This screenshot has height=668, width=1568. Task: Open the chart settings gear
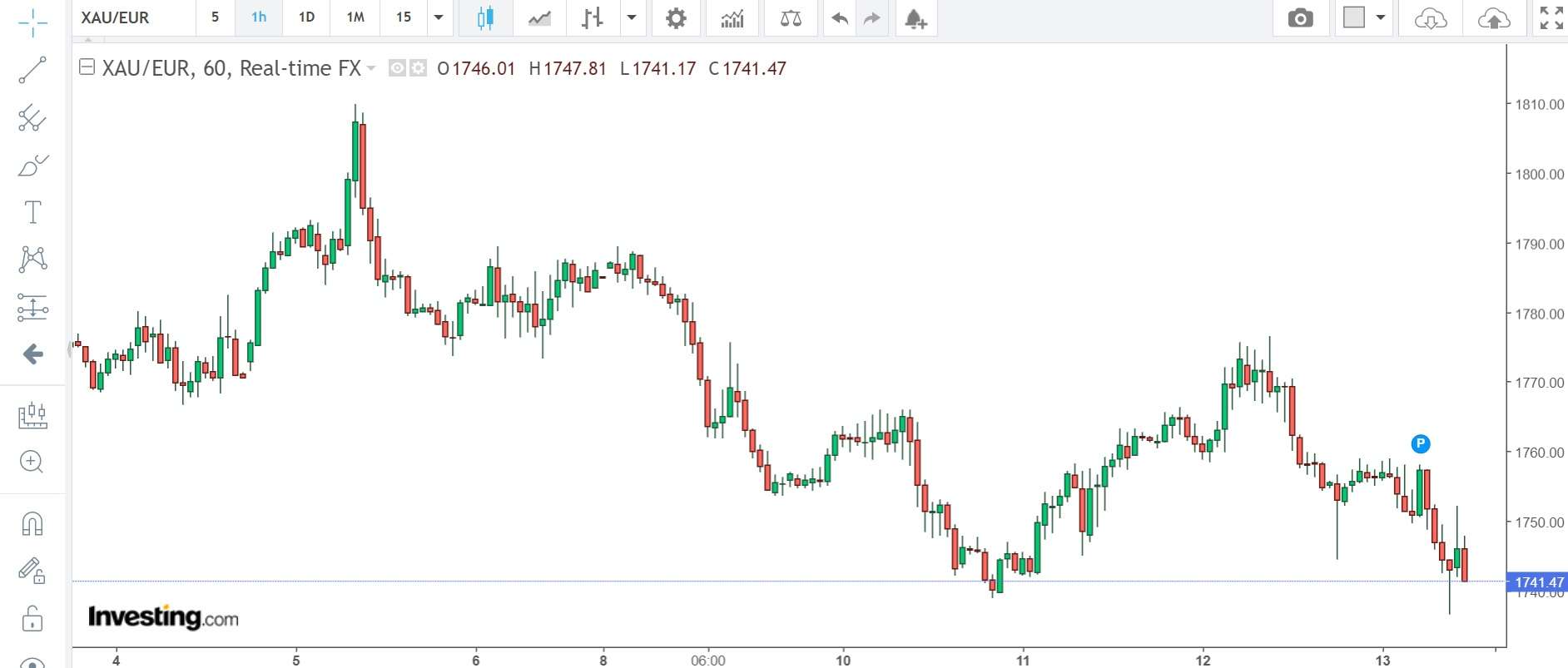[676, 18]
